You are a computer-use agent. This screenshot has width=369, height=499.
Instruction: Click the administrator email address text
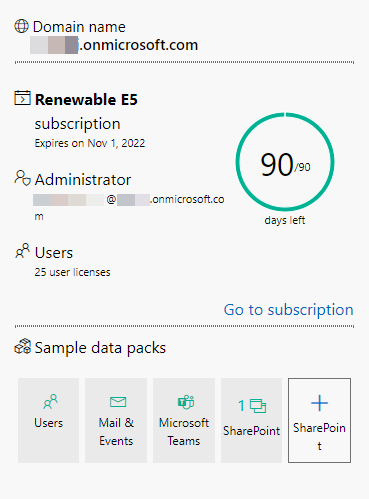[x=129, y=207]
